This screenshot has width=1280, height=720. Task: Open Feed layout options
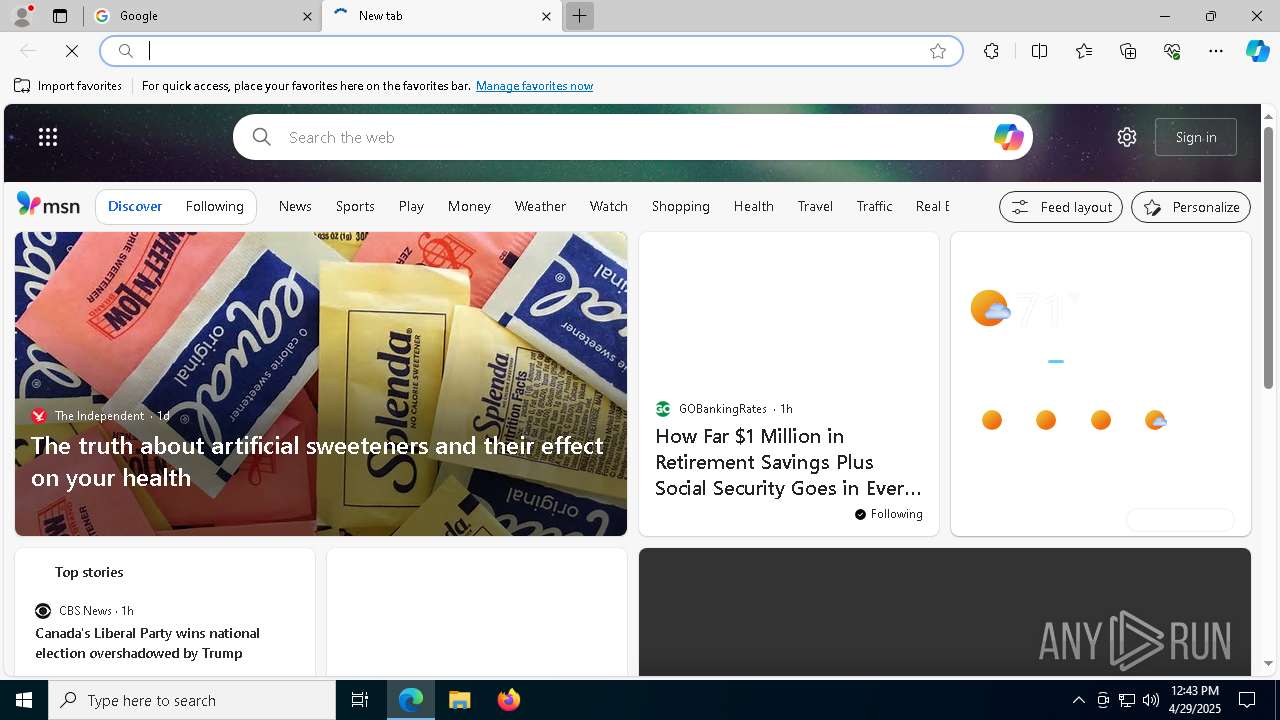pyautogui.click(x=1061, y=207)
